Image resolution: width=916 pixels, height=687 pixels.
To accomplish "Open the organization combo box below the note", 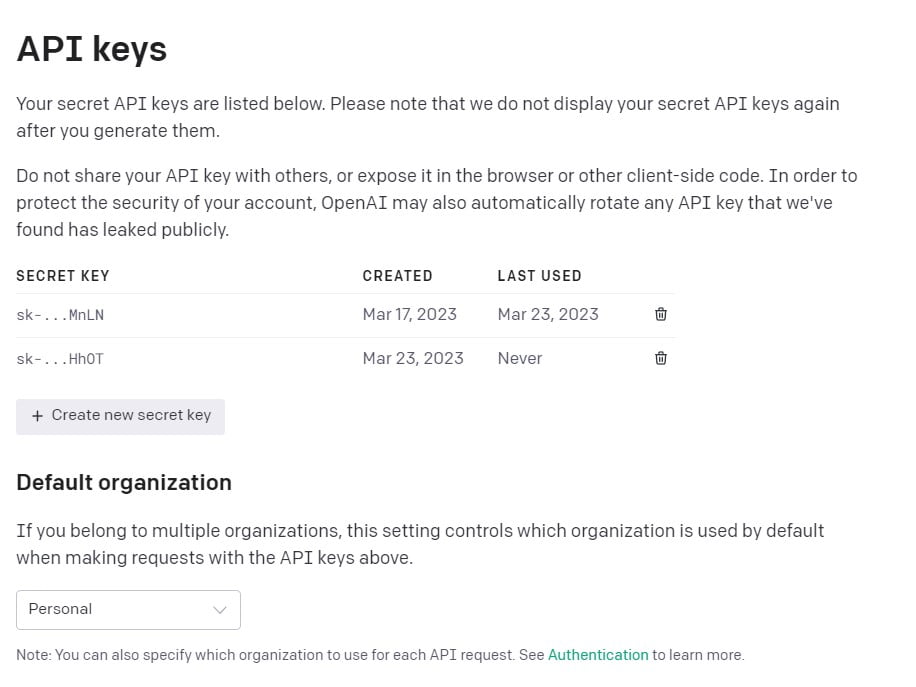I will (128, 609).
